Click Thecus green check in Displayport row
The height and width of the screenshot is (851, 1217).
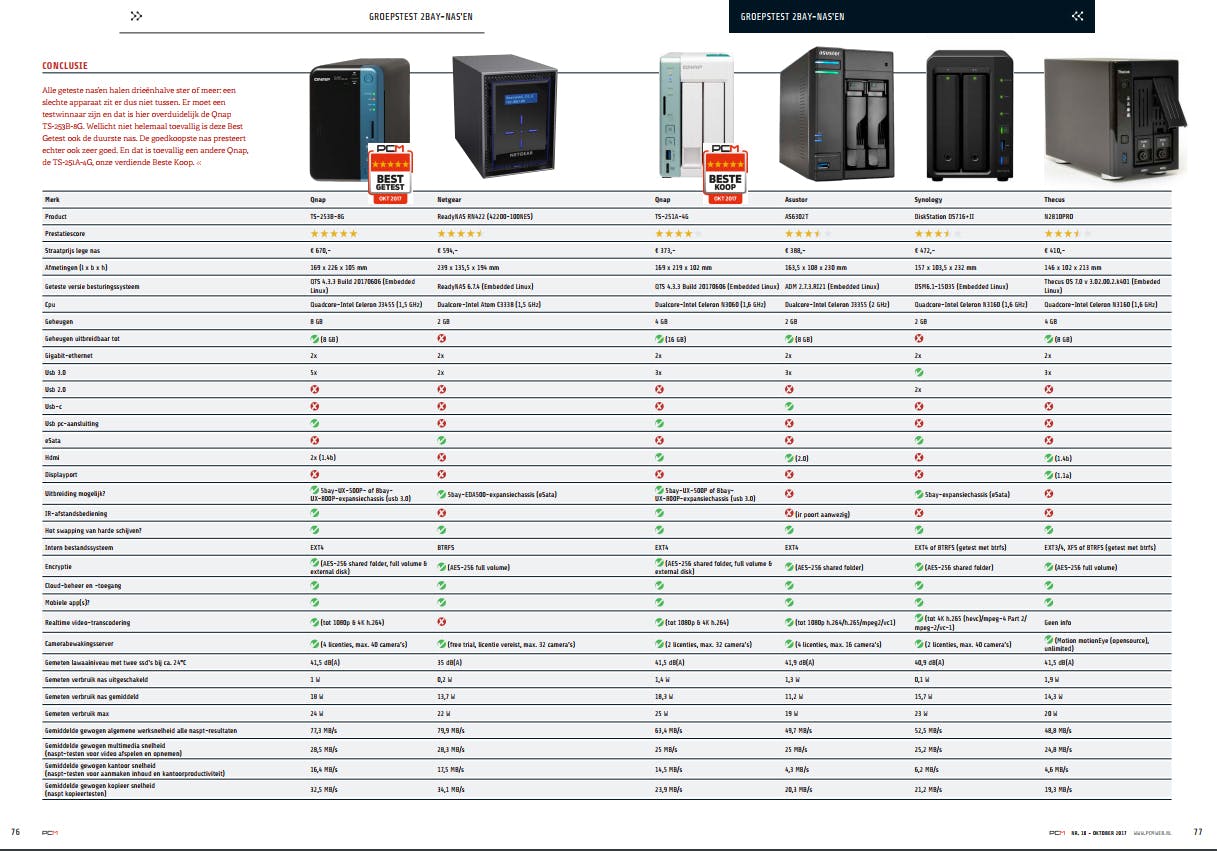click(x=1048, y=474)
